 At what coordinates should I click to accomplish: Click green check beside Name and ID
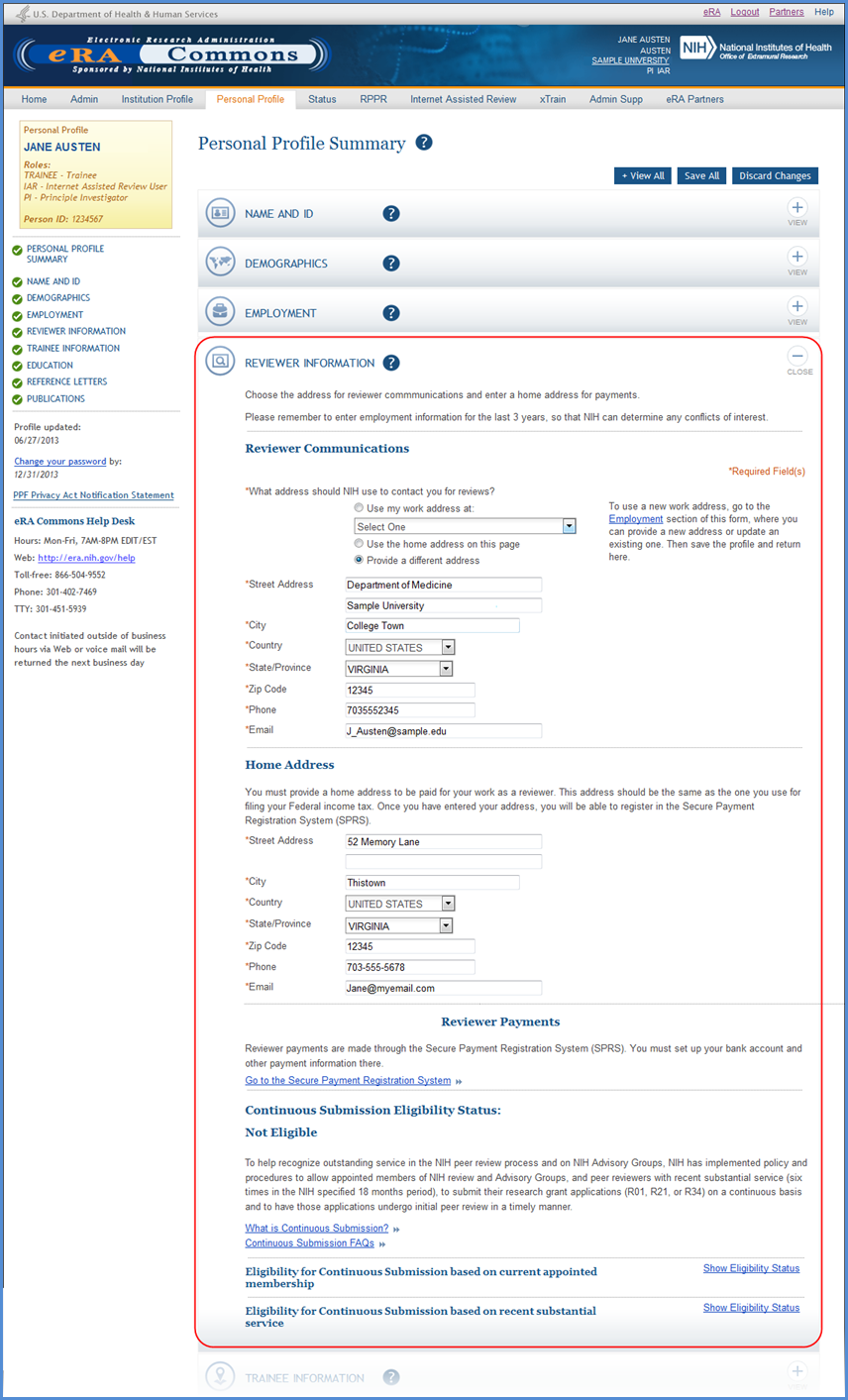point(18,282)
